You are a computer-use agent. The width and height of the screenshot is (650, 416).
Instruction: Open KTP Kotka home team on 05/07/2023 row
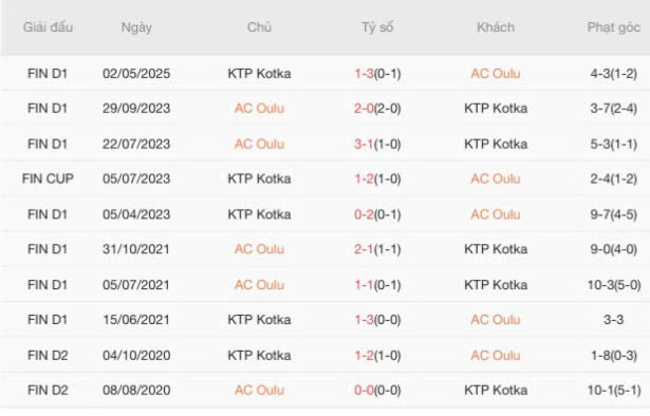[259, 179]
